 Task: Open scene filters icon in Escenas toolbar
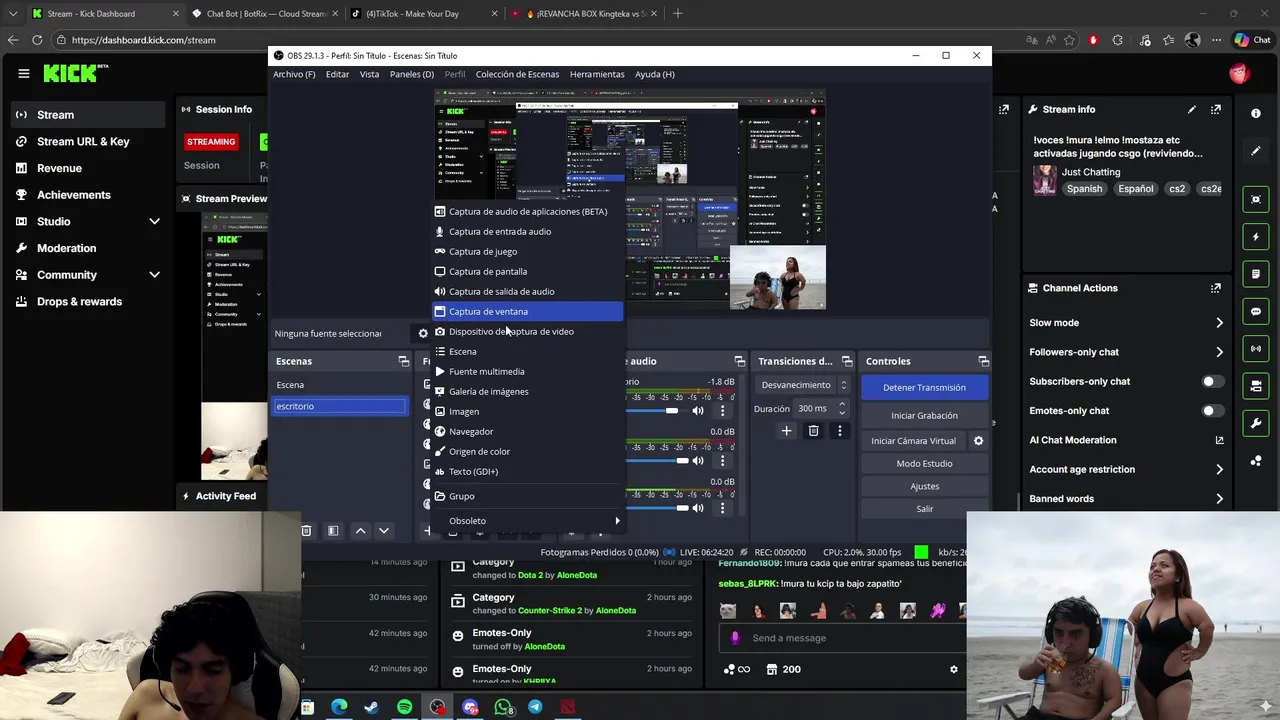tap(333, 531)
